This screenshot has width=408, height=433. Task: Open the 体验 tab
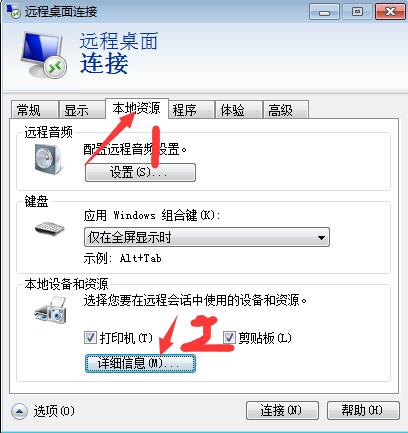click(239, 110)
